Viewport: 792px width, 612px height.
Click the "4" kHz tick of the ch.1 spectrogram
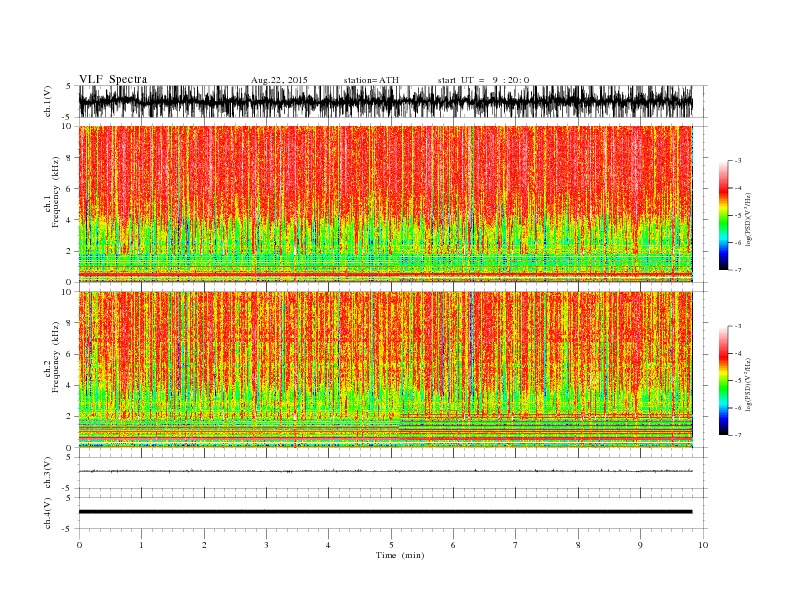click(70, 220)
